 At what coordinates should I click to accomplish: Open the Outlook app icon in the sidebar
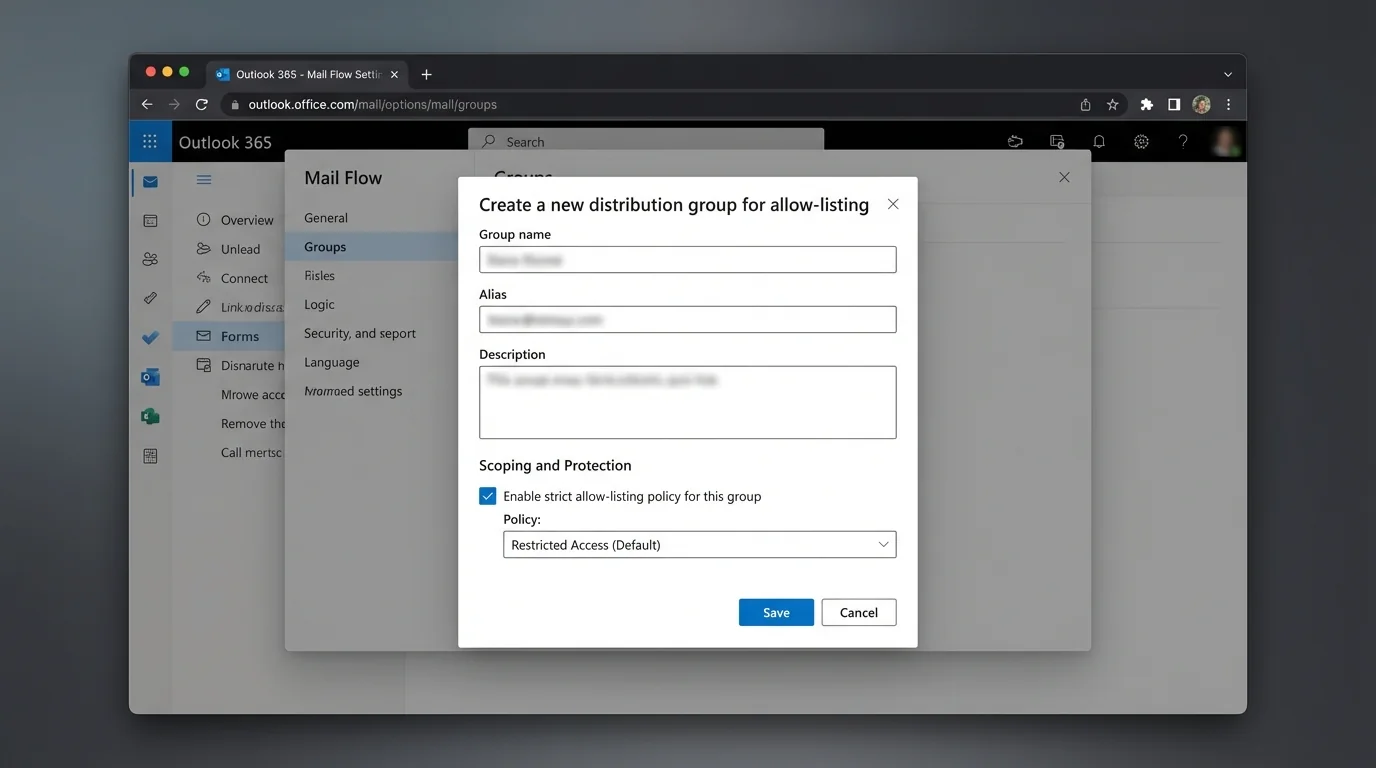click(150, 377)
